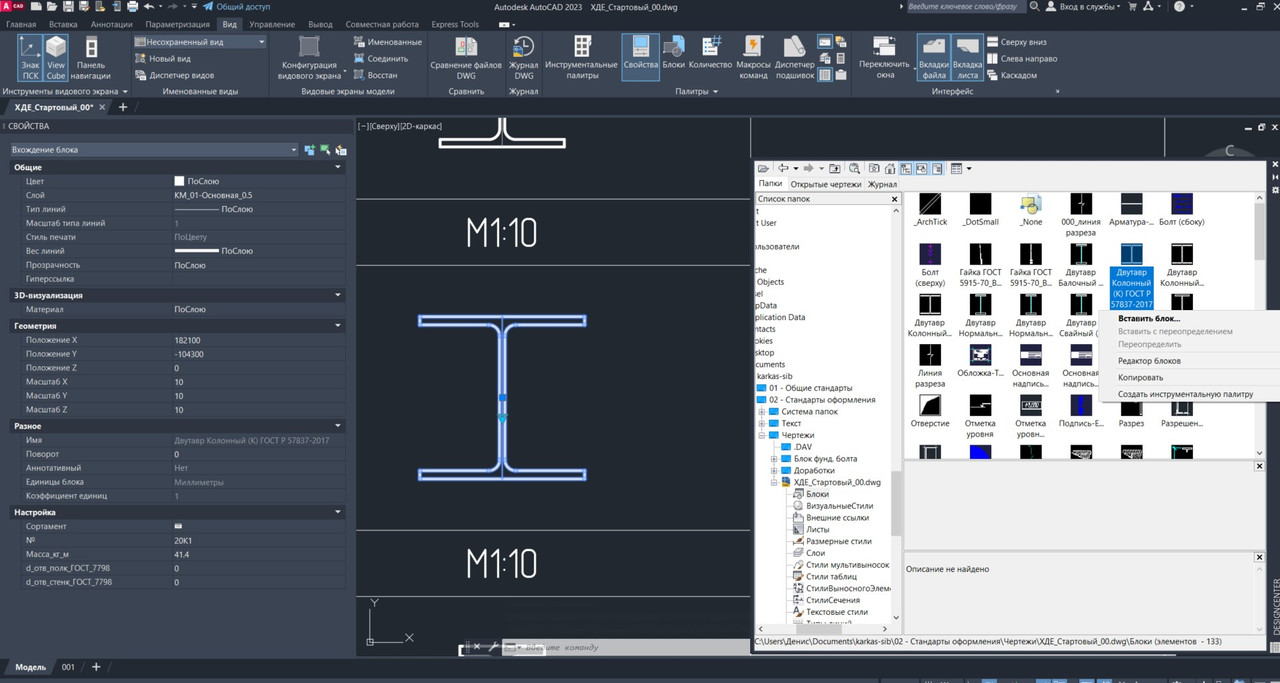Open the Вхождение блока object type dropdown
This screenshot has width=1280, height=683.
coord(155,150)
